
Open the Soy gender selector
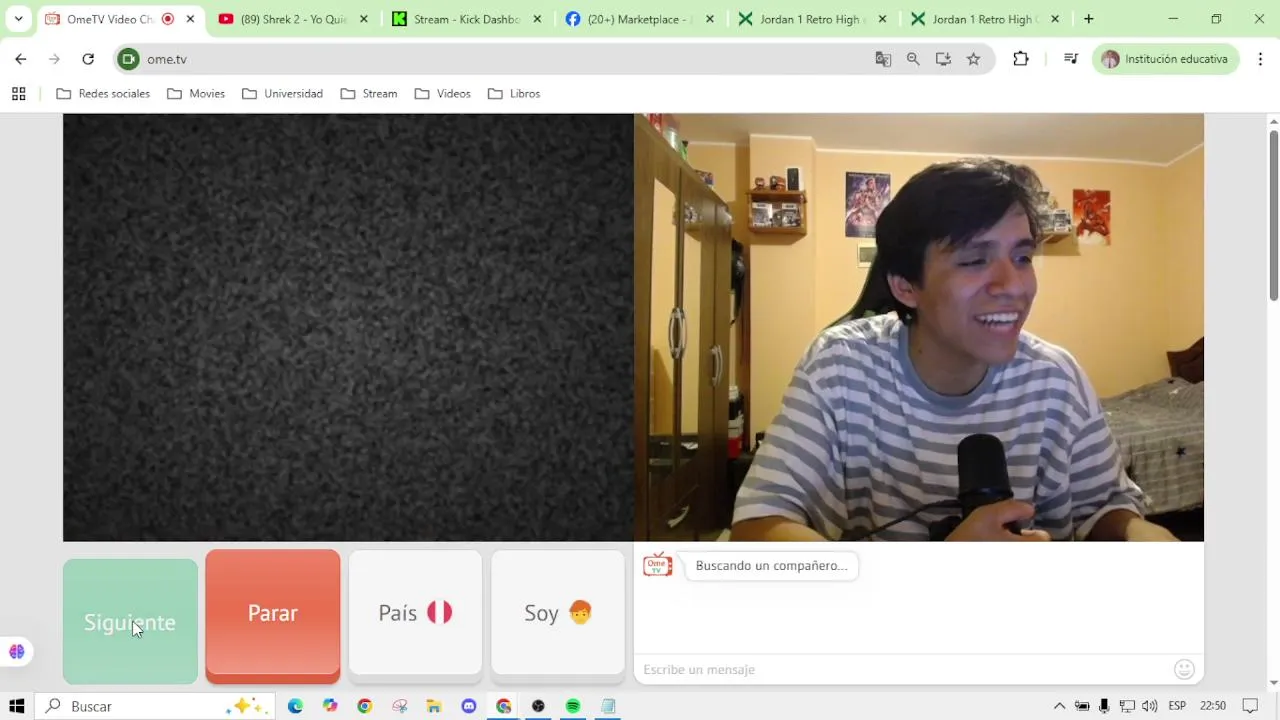tap(558, 613)
